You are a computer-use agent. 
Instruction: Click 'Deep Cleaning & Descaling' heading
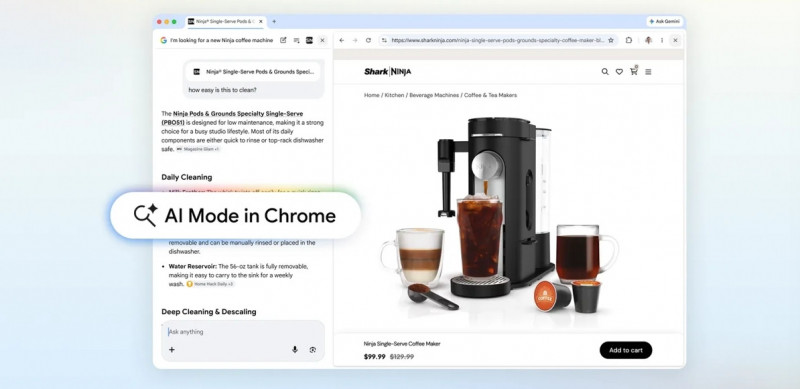pos(209,311)
